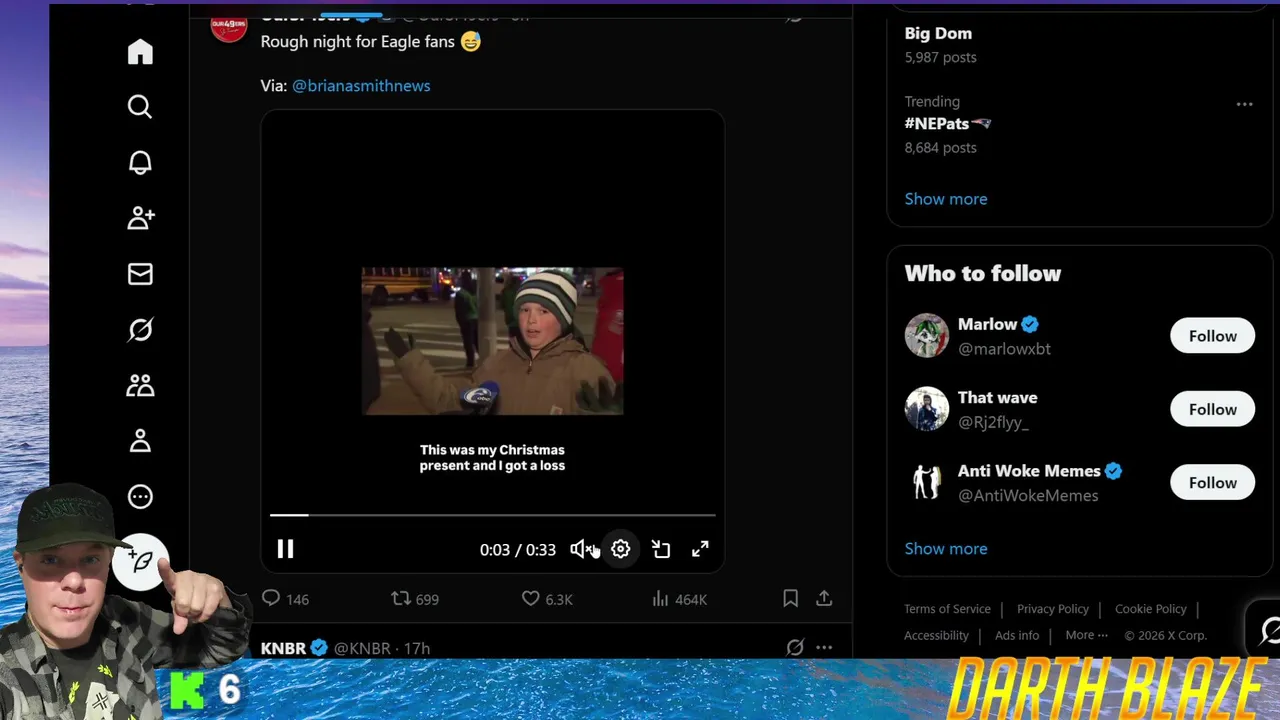The height and width of the screenshot is (720, 1280).
Task: Click the 5,987 posts count text
Action: (941, 57)
